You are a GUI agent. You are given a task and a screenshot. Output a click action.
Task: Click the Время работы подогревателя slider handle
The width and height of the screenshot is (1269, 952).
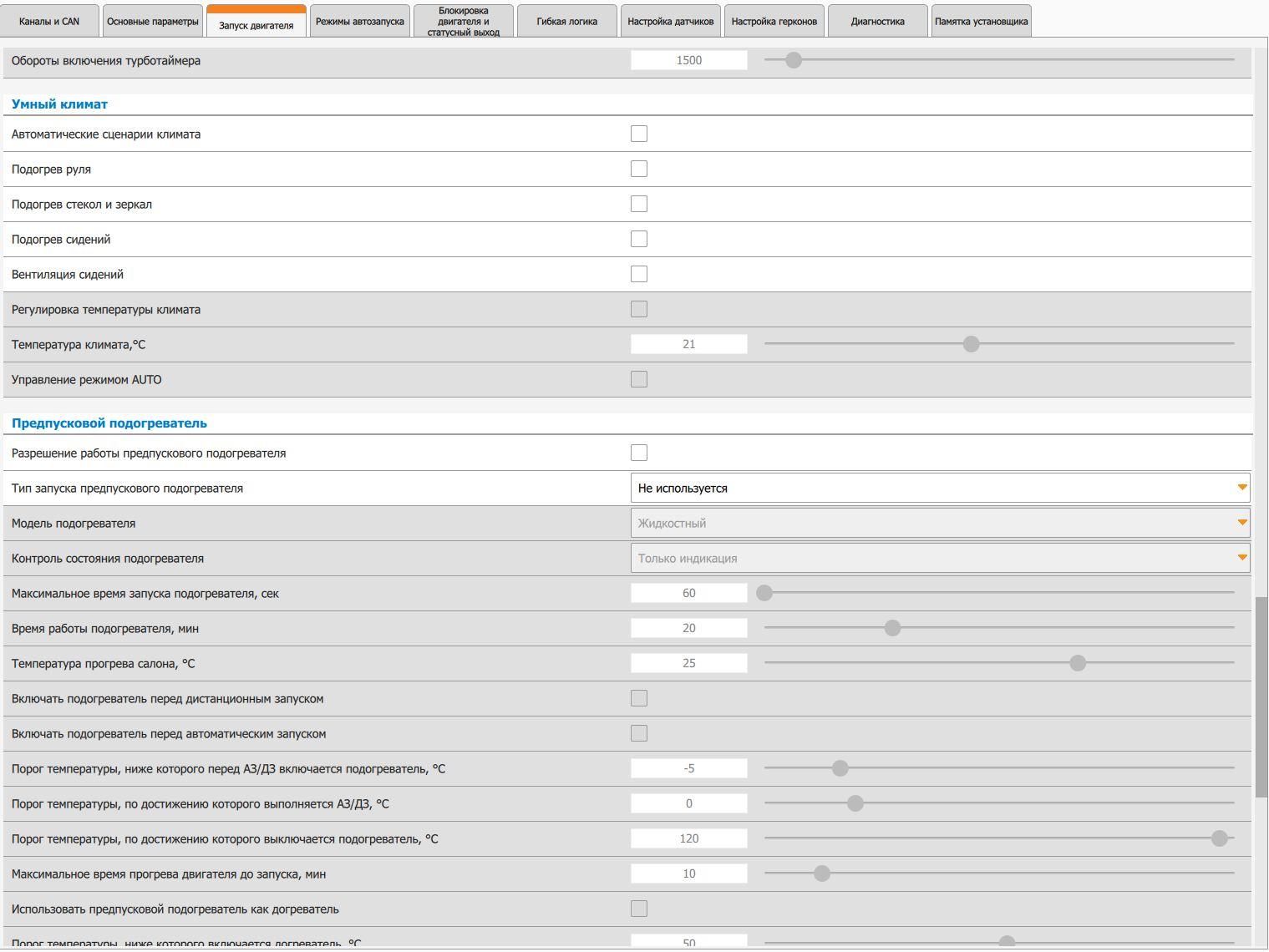[x=892, y=628]
